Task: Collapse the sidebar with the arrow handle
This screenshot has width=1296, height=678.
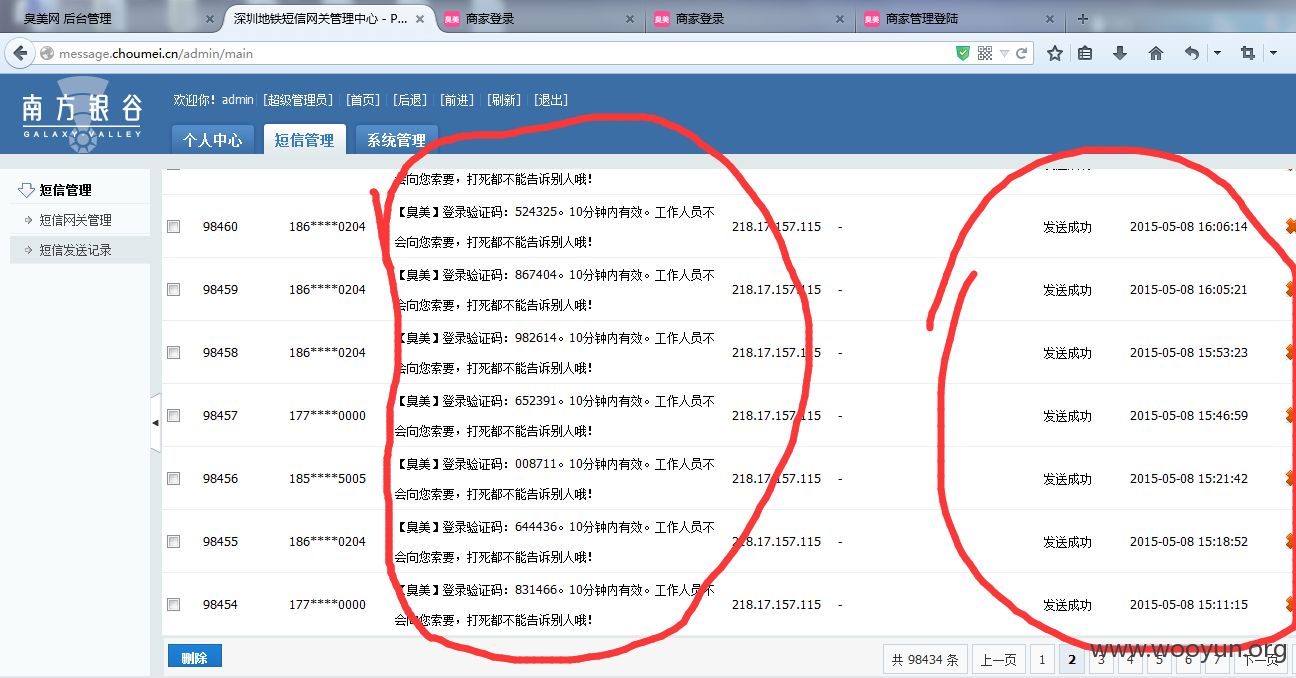Action: (x=155, y=423)
